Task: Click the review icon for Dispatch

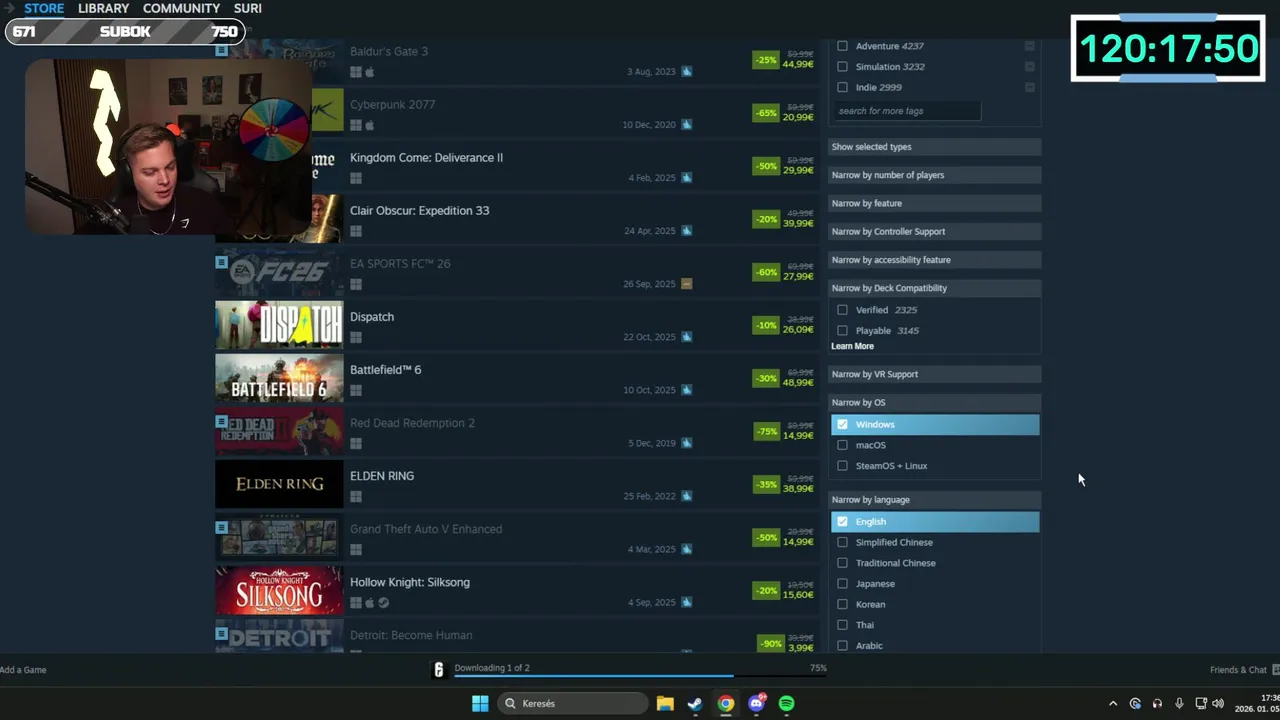Action: click(687, 337)
